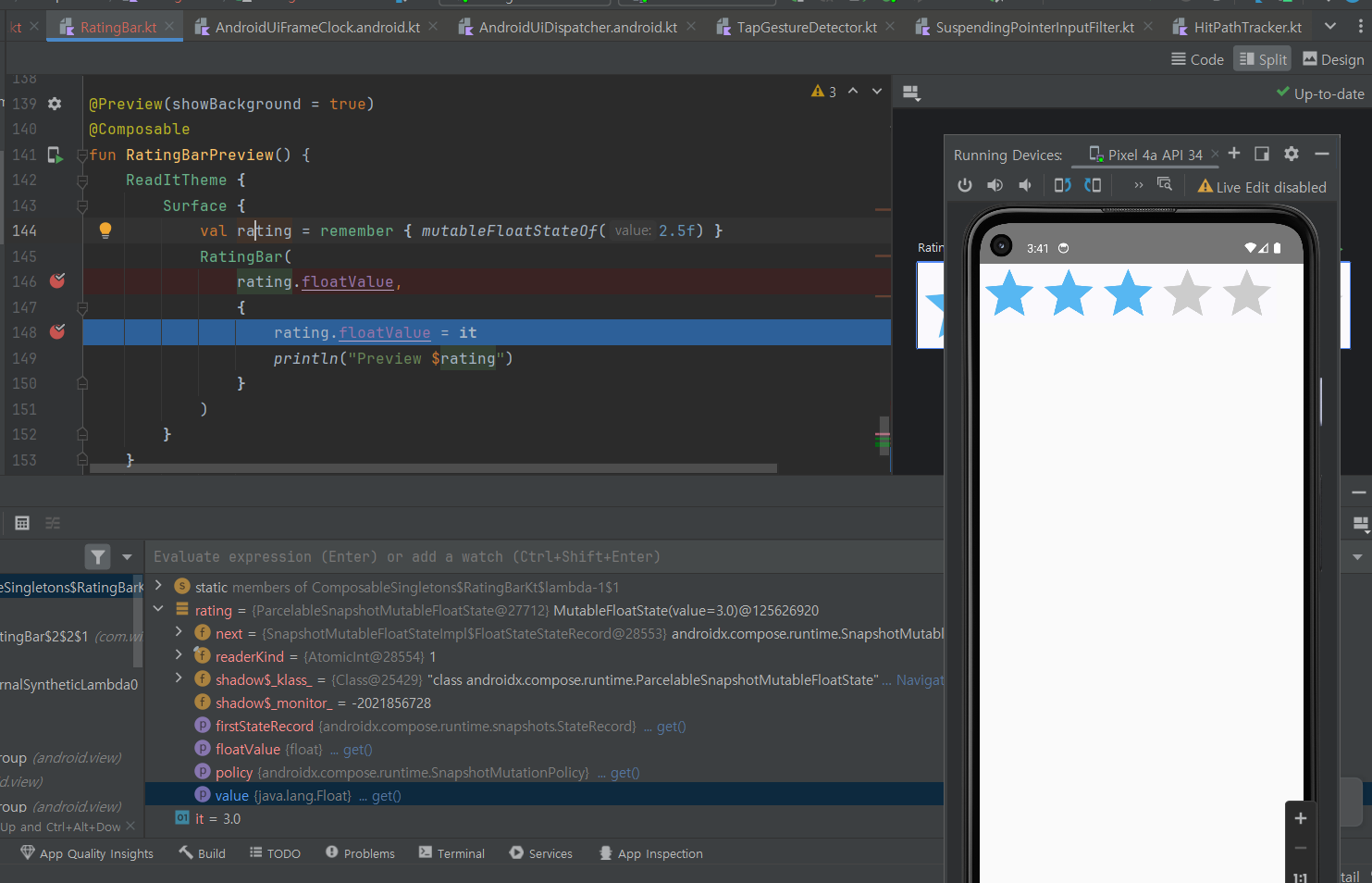1372x883 pixels.
Task: Raise emulator volume with volume up icon
Action: tap(995, 185)
